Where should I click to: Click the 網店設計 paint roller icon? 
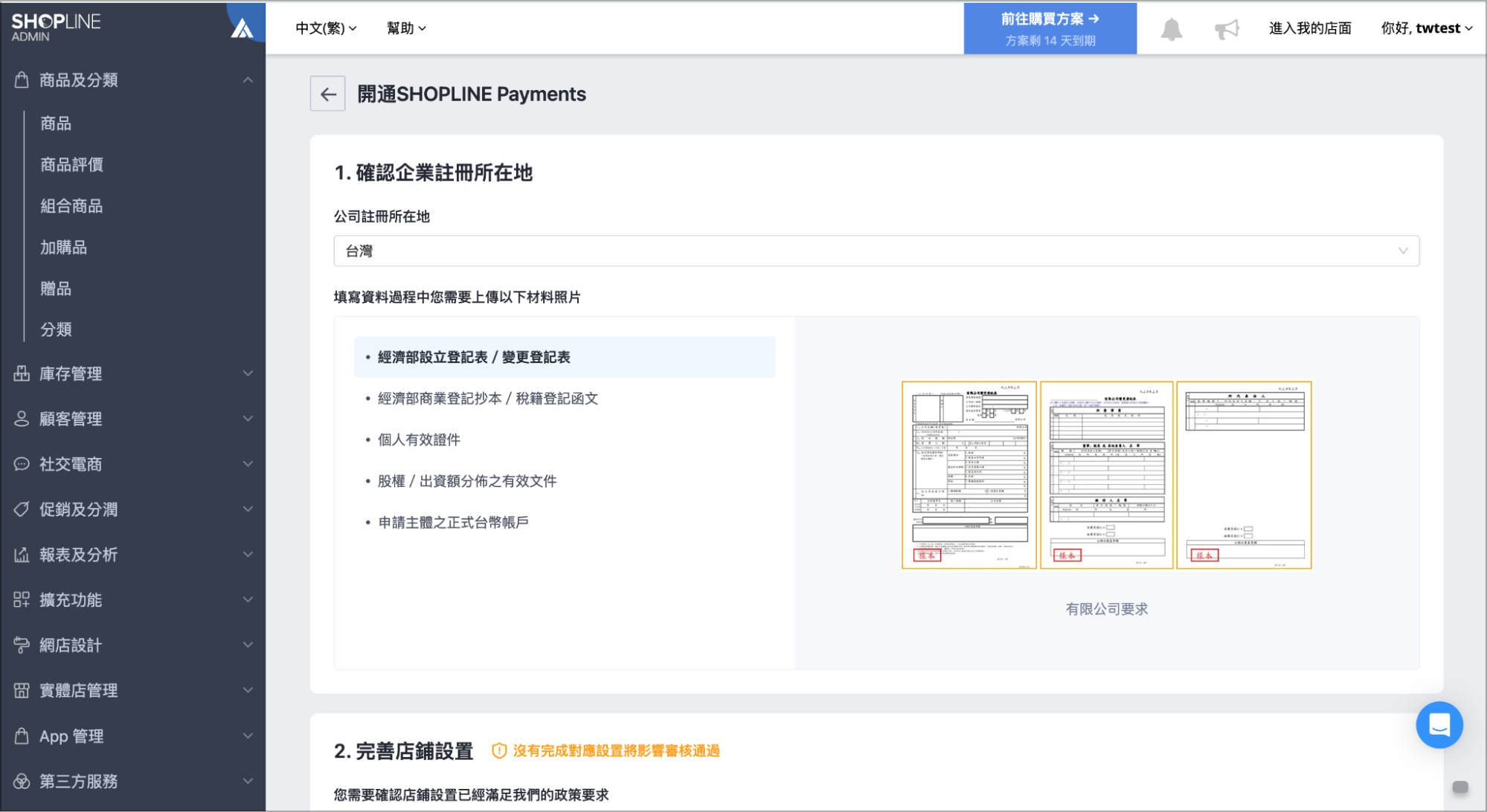pyautogui.click(x=22, y=645)
